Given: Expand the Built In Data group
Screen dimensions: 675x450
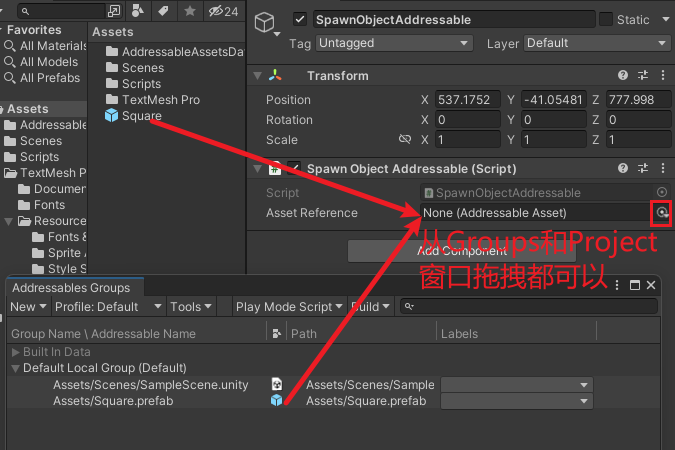Looking at the screenshot, I should [15, 353].
